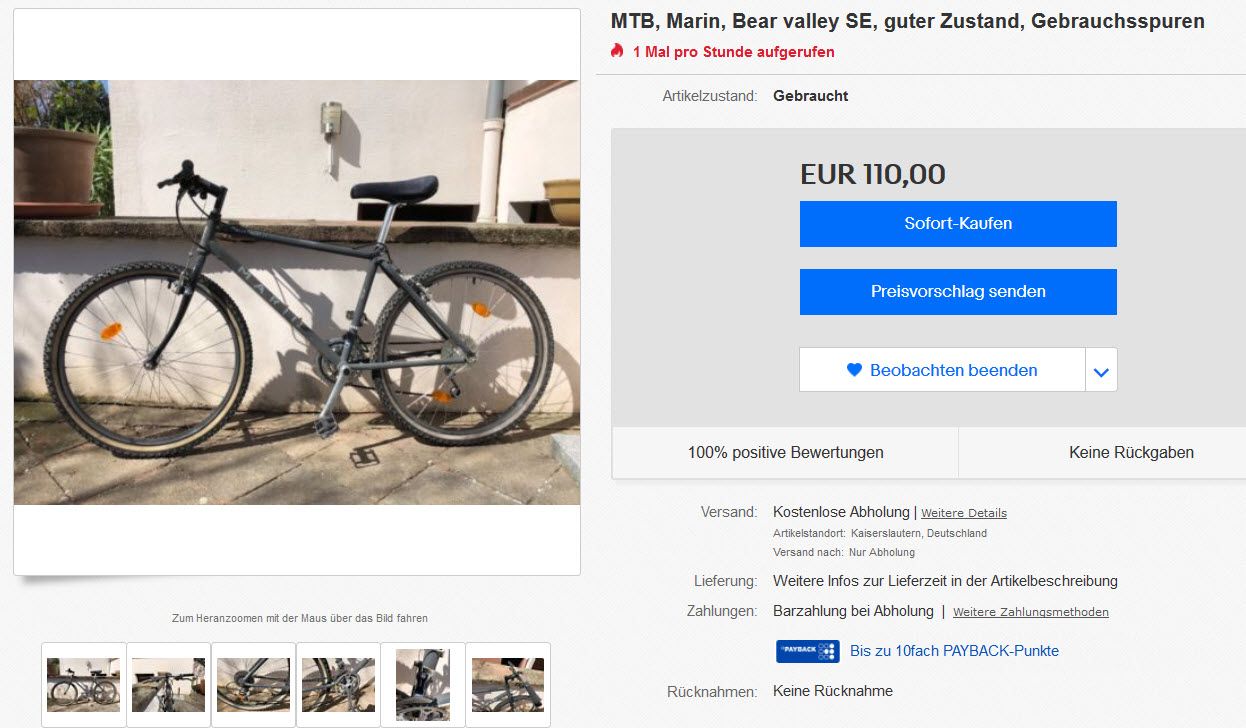Select first thumbnail of full bike
1246x728 pixels.
point(84,684)
